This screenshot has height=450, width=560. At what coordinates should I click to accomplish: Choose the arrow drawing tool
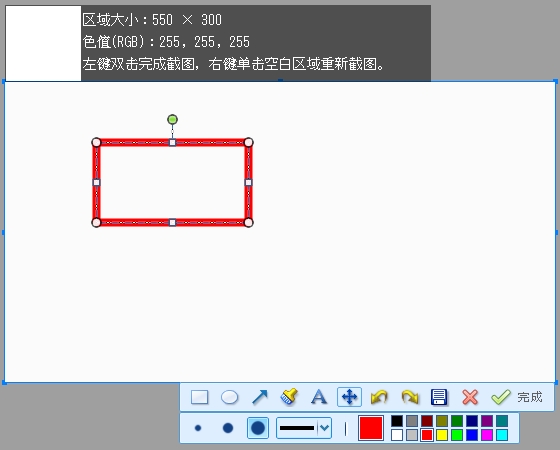pos(260,397)
